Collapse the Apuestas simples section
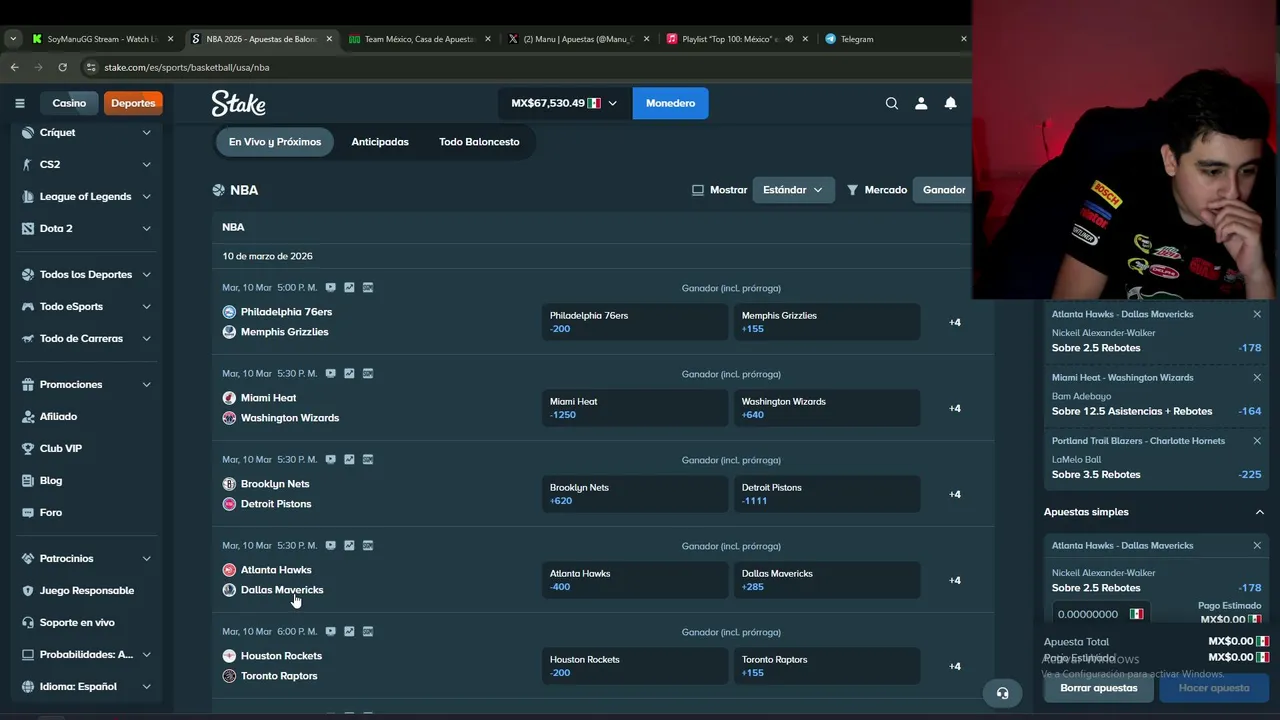The height and width of the screenshot is (720, 1280). pyautogui.click(x=1259, y=512)
